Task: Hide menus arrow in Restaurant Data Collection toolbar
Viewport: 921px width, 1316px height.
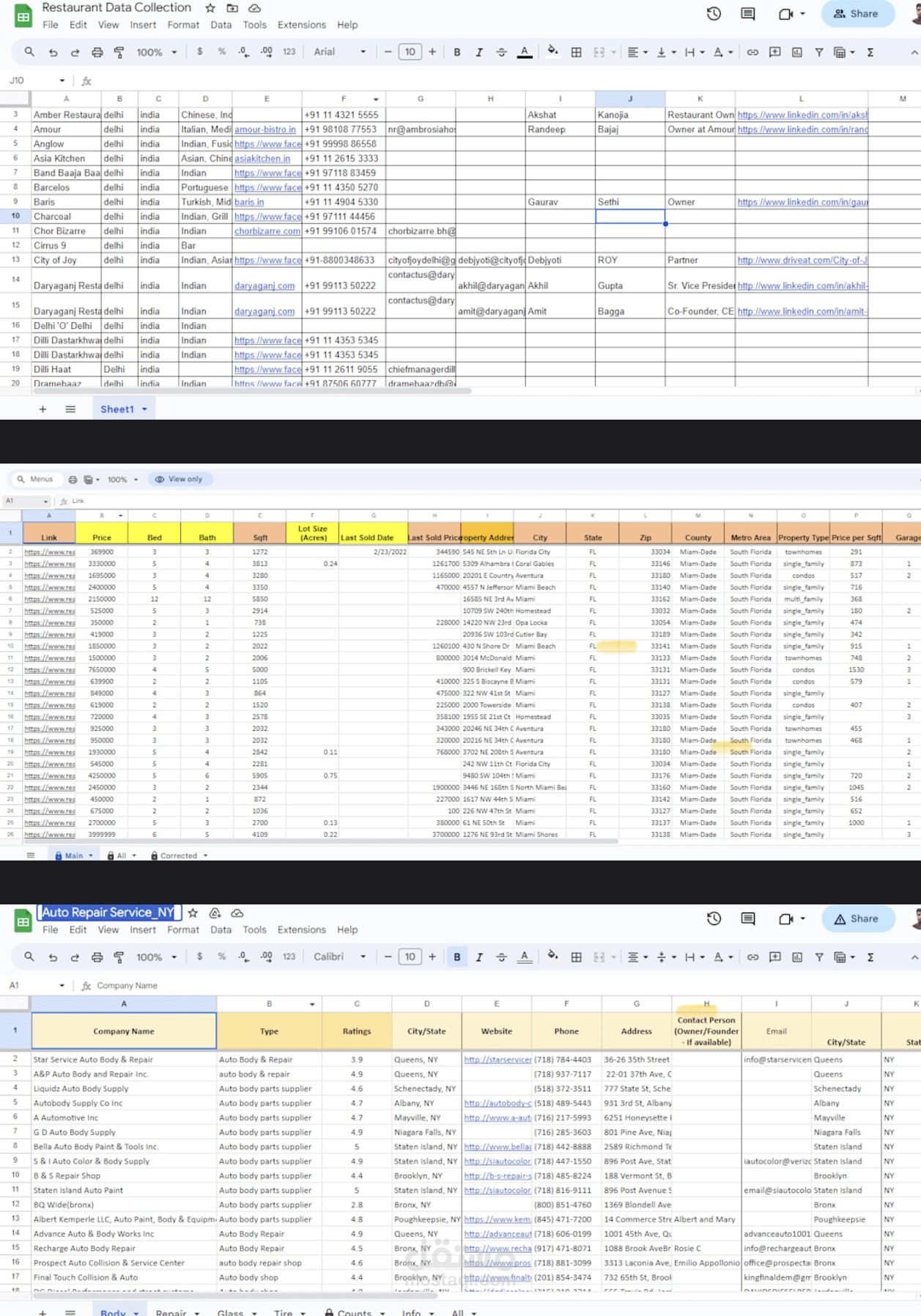Action: [914, 52]
